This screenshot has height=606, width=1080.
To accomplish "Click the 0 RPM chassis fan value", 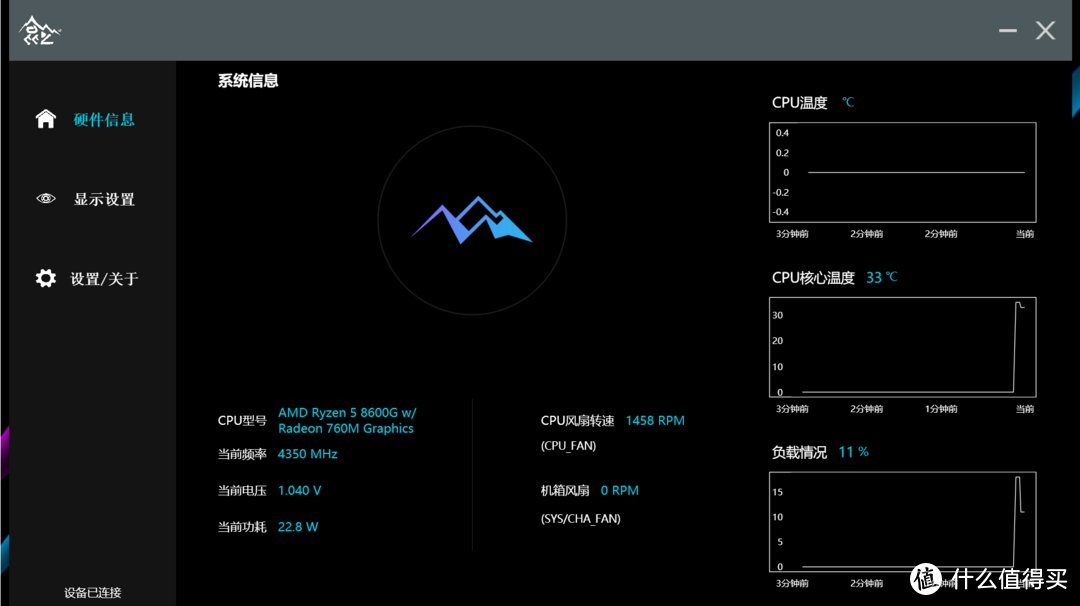I will (x=619, y=490).
